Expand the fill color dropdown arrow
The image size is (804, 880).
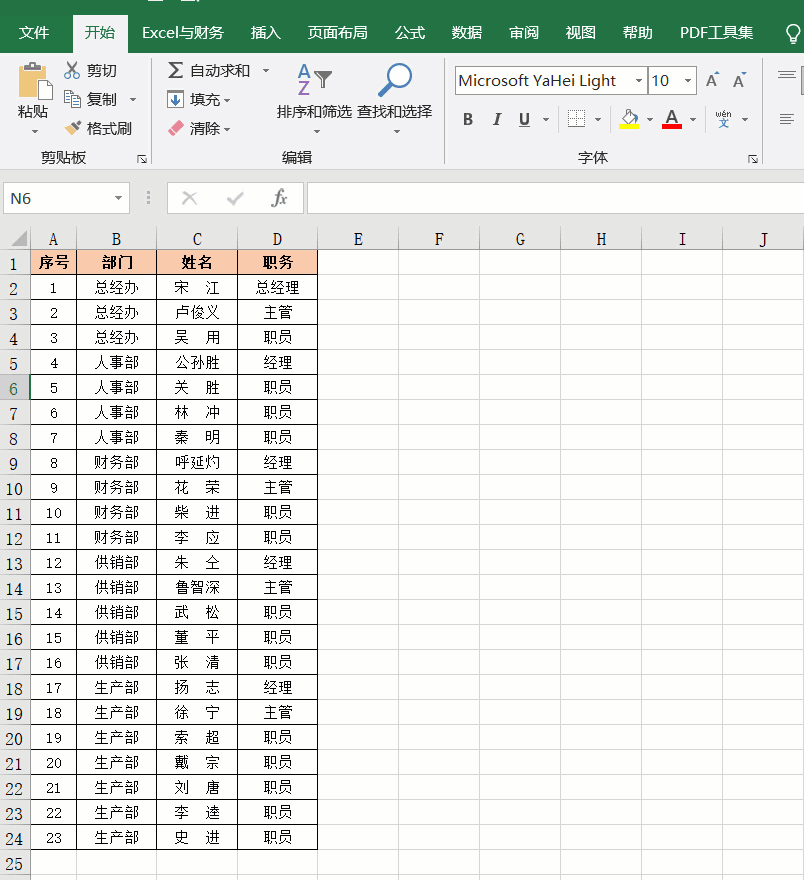click(x=650, y=120)
